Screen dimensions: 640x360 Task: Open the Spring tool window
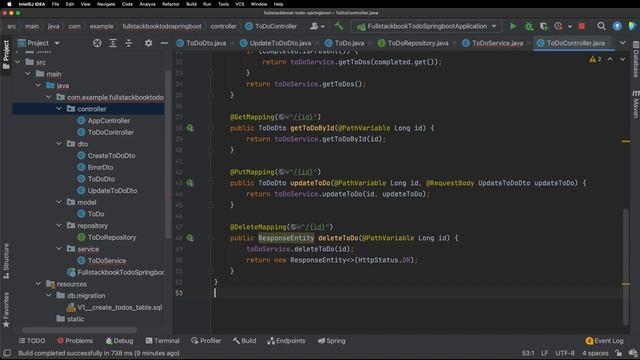[x=332, y=340]
